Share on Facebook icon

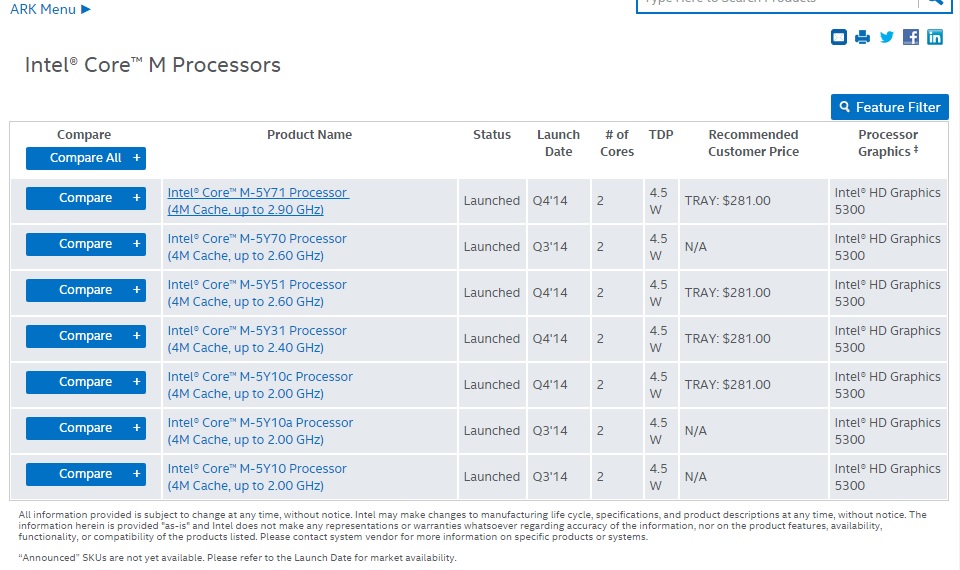[x=910, y=37]
